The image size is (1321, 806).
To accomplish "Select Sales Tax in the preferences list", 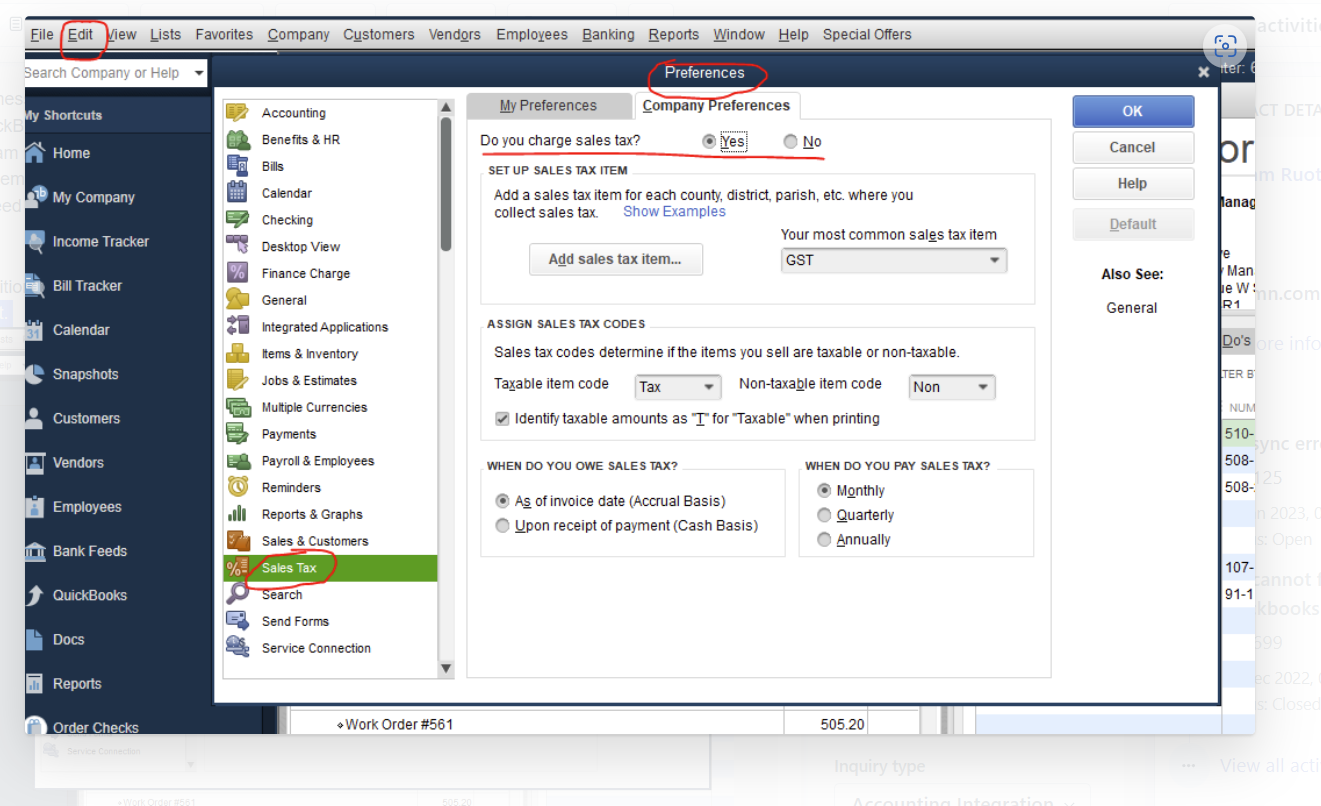I will (330, 568).
